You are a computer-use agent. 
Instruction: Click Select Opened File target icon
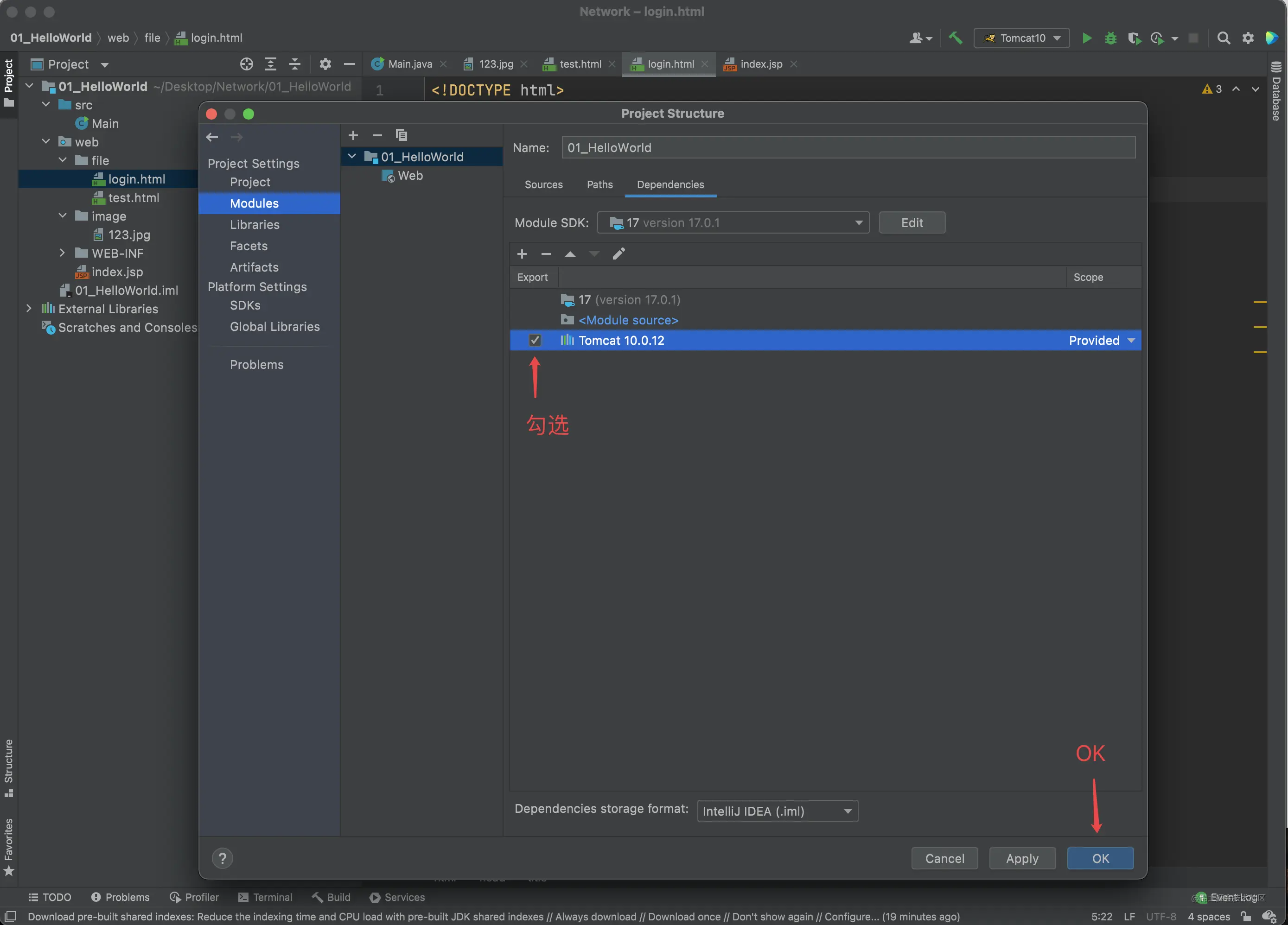pos(247,64)
